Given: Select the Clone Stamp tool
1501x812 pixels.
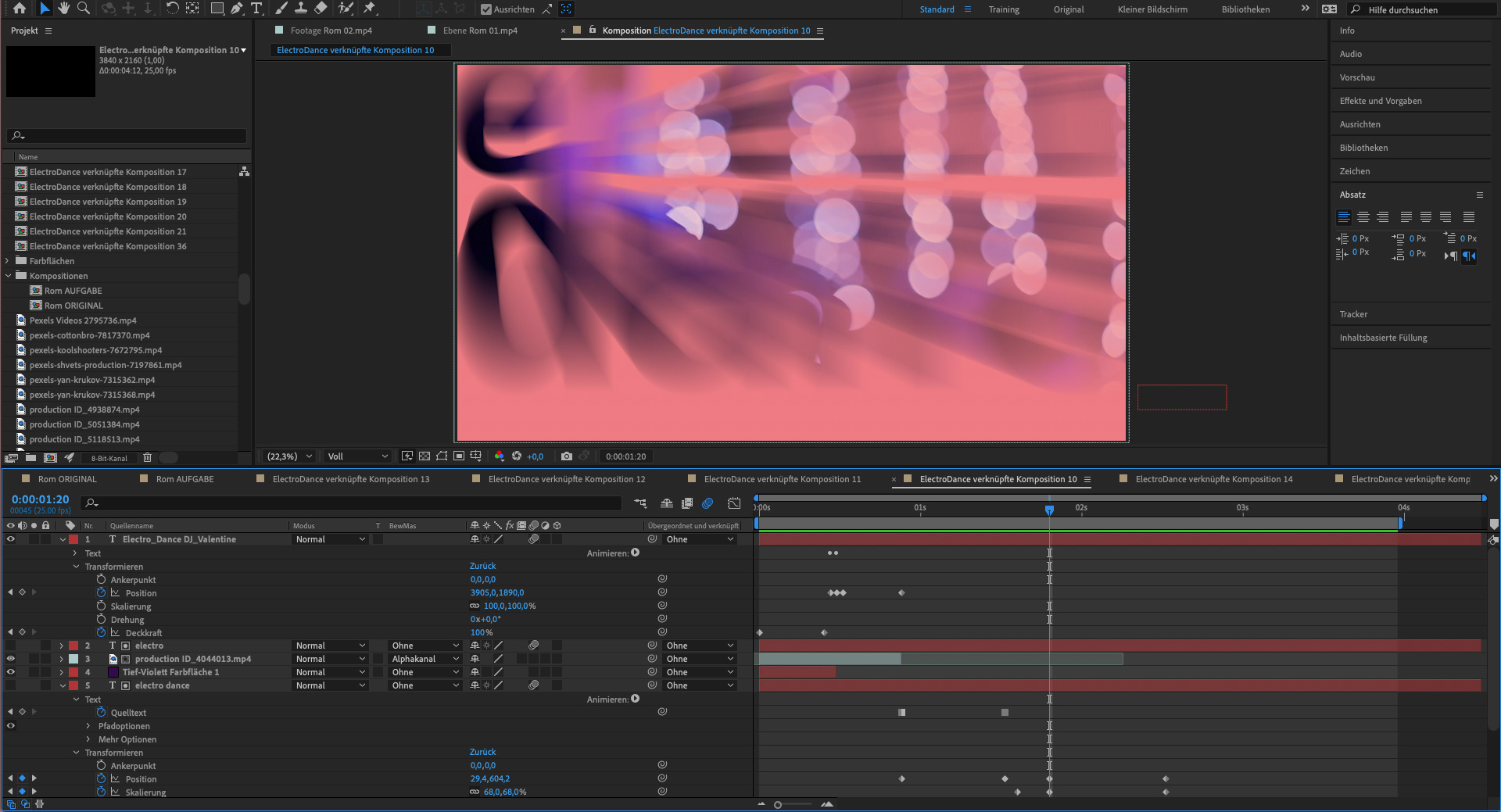Looking at the screenshot, I should tap(301, 9).
